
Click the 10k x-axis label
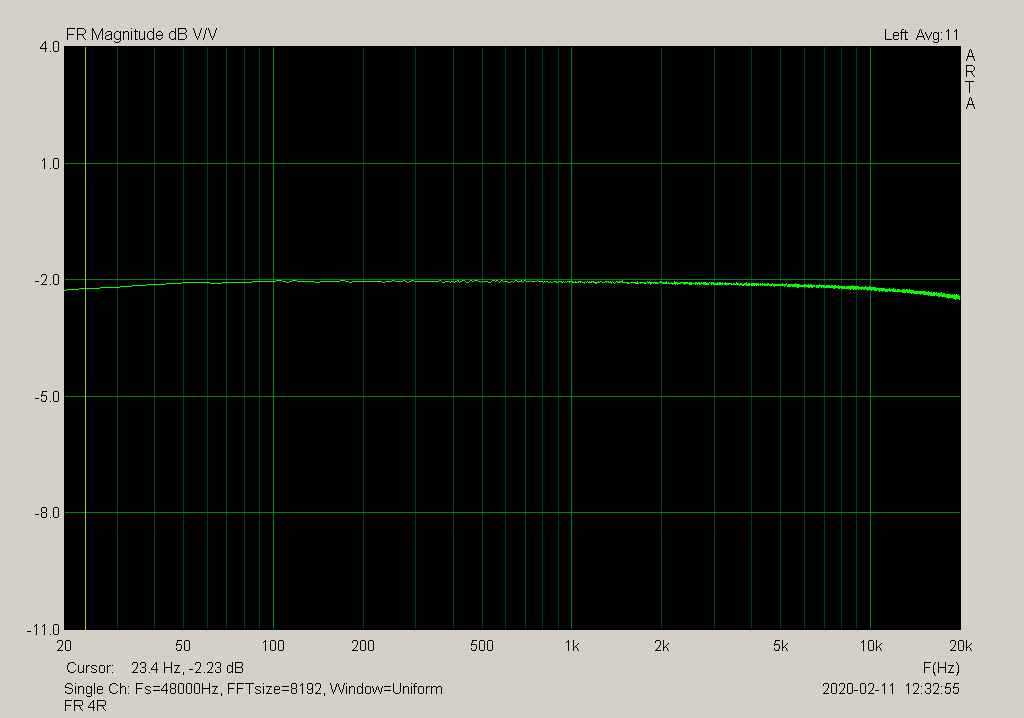tap(871, 646)
